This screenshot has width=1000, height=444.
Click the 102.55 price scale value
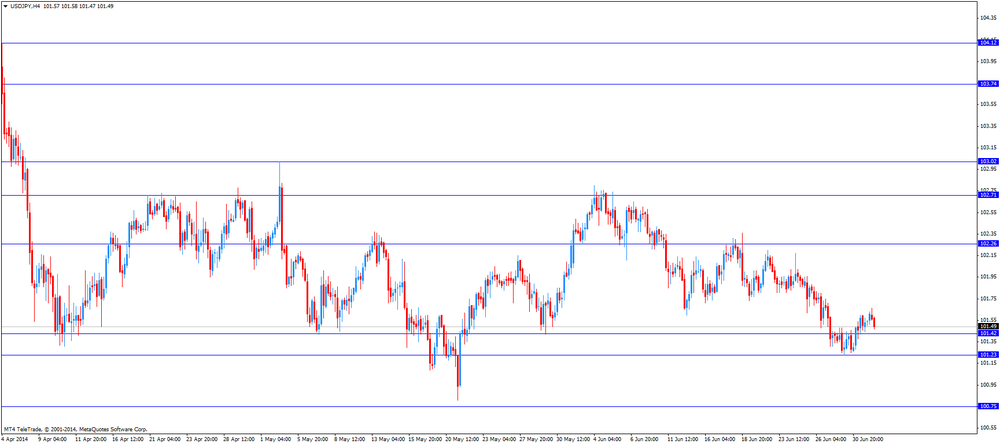tap(989, 212)
